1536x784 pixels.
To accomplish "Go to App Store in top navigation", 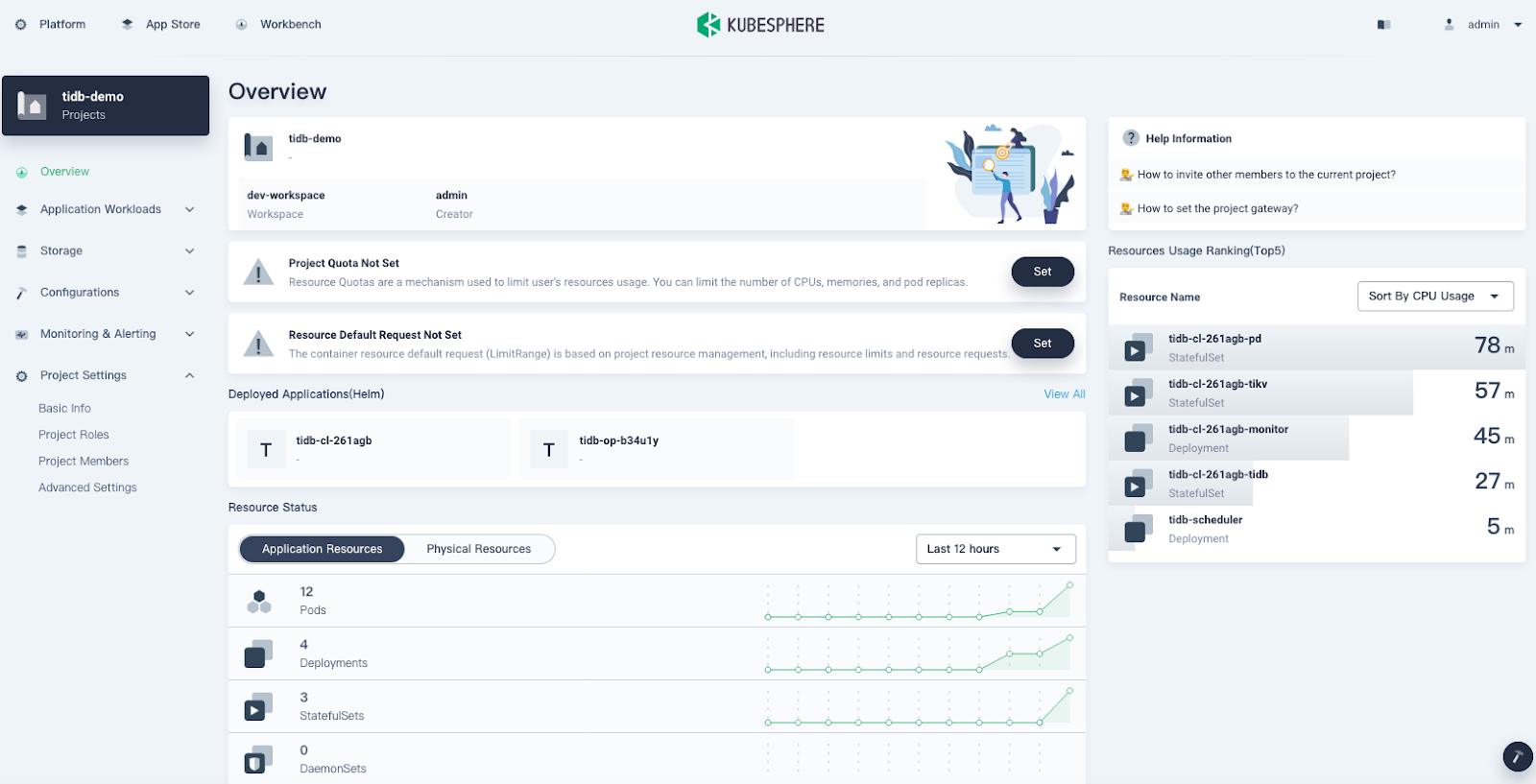I will [x=161, y=25].
